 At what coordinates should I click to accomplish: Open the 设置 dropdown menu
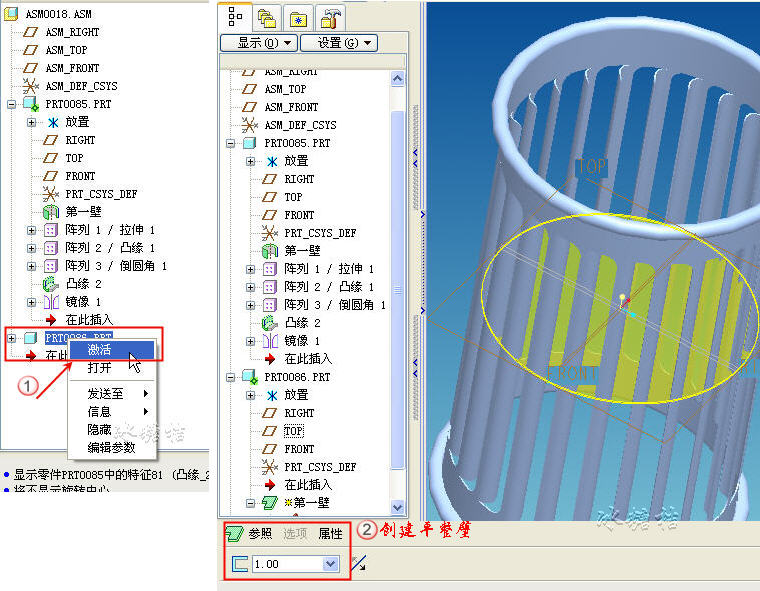(339, 43)
